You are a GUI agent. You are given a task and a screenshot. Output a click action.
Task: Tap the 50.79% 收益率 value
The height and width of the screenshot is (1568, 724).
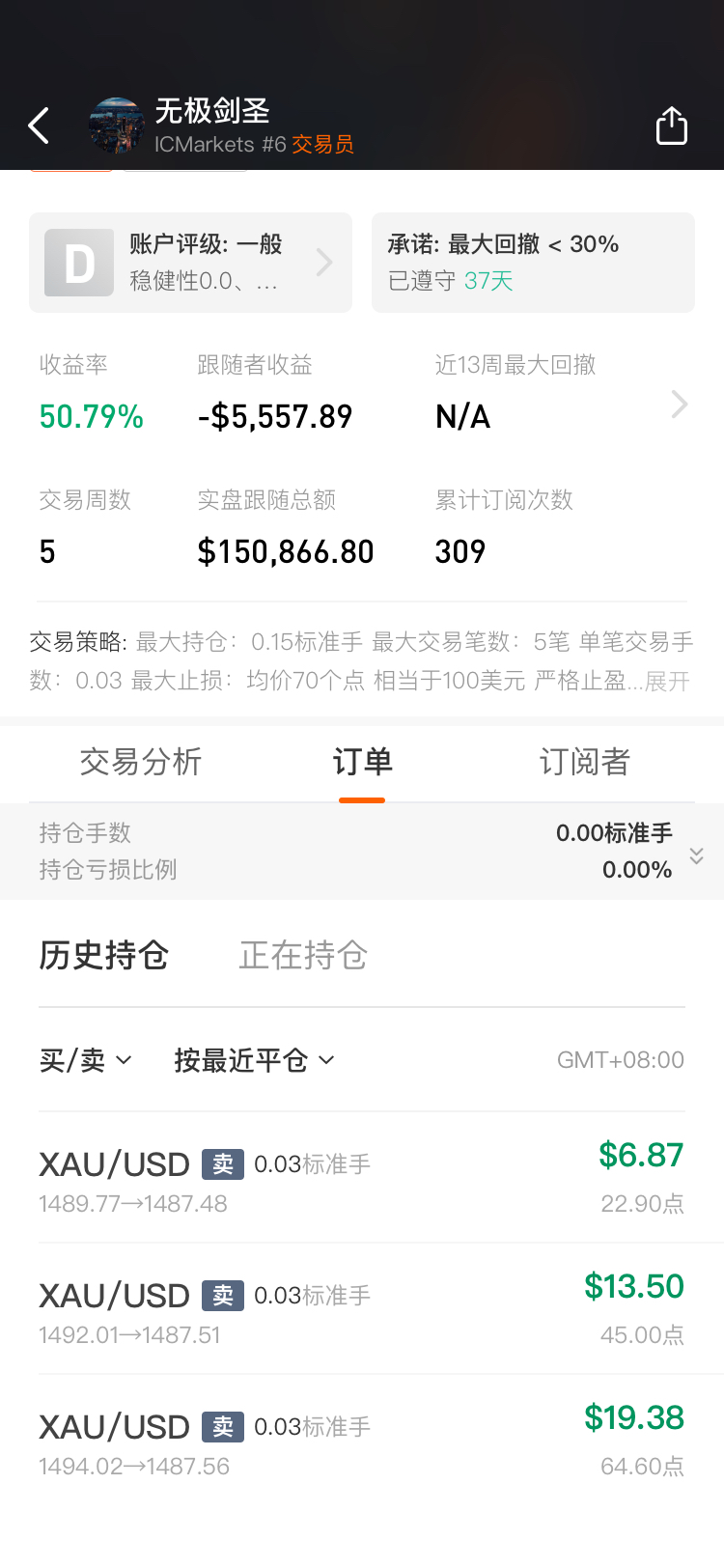(92, 417)
